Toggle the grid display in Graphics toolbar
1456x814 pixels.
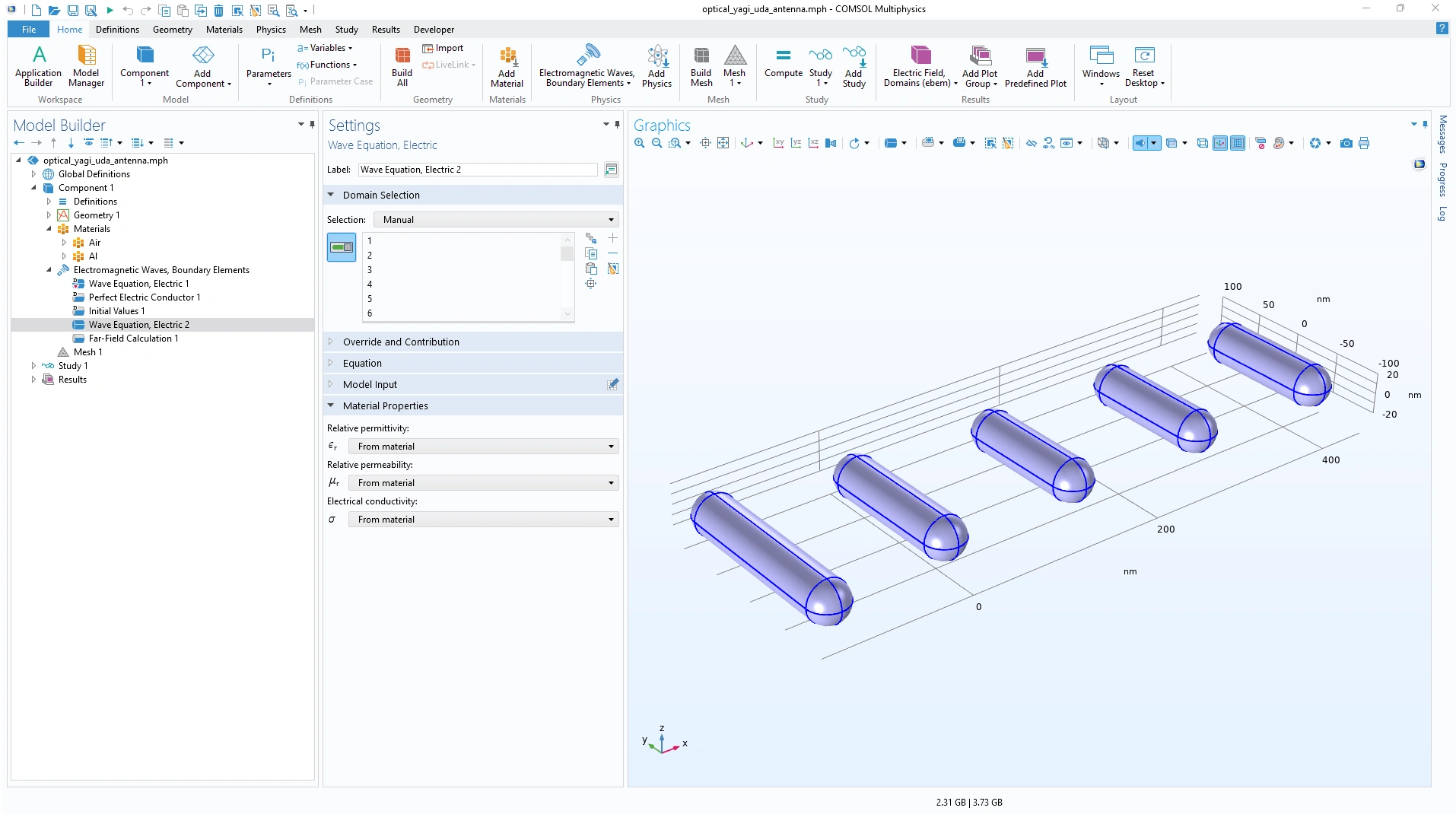coord(1238,143)
